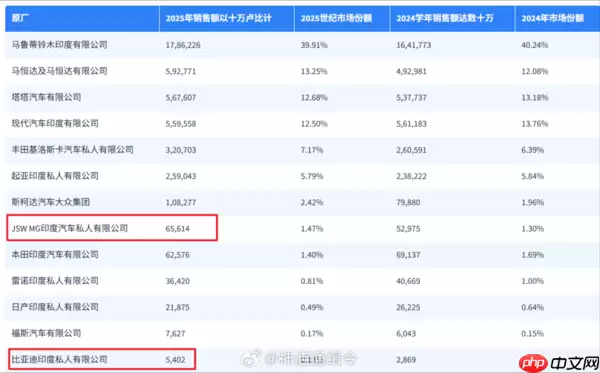Image resolution: width=600 pixels, height=373 pixels.
Task: Click the 52,975 cell
Action: coord(408,229)
